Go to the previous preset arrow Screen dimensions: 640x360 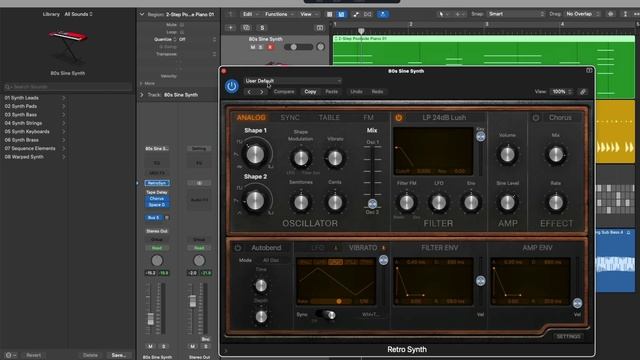pos(249,92)
